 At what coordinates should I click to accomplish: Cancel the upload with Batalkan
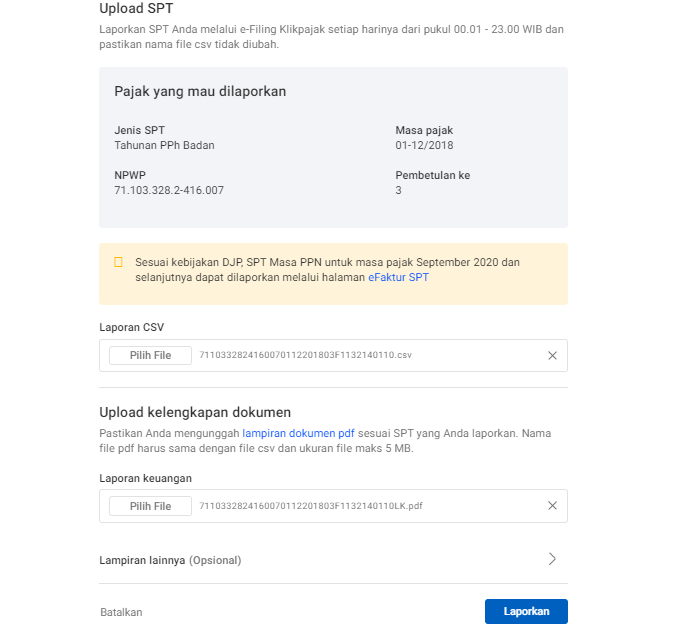coord(121,611)
